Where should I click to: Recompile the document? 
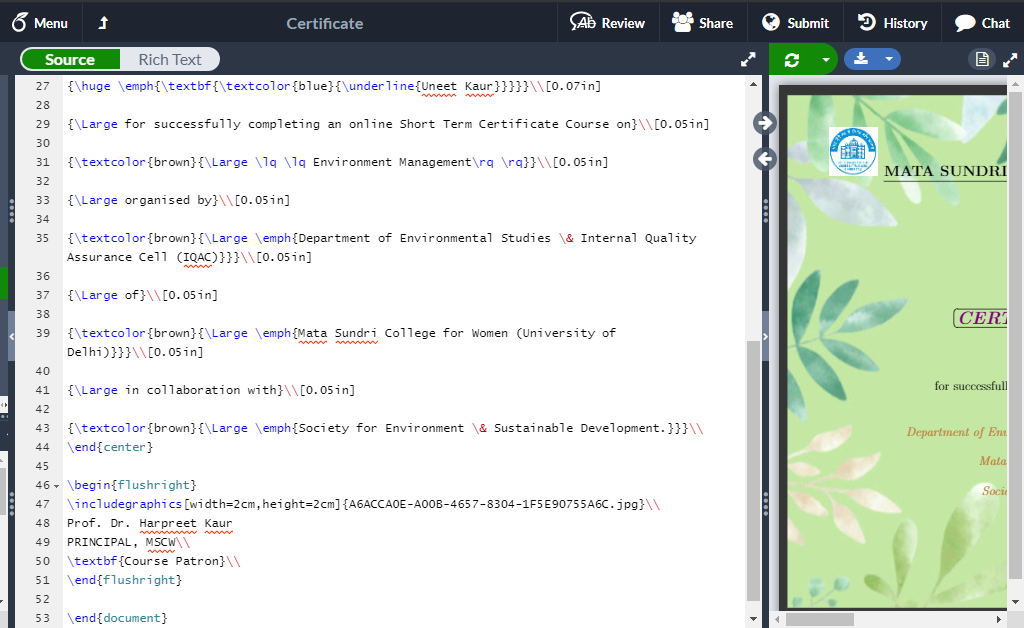[x=792, y=60]
